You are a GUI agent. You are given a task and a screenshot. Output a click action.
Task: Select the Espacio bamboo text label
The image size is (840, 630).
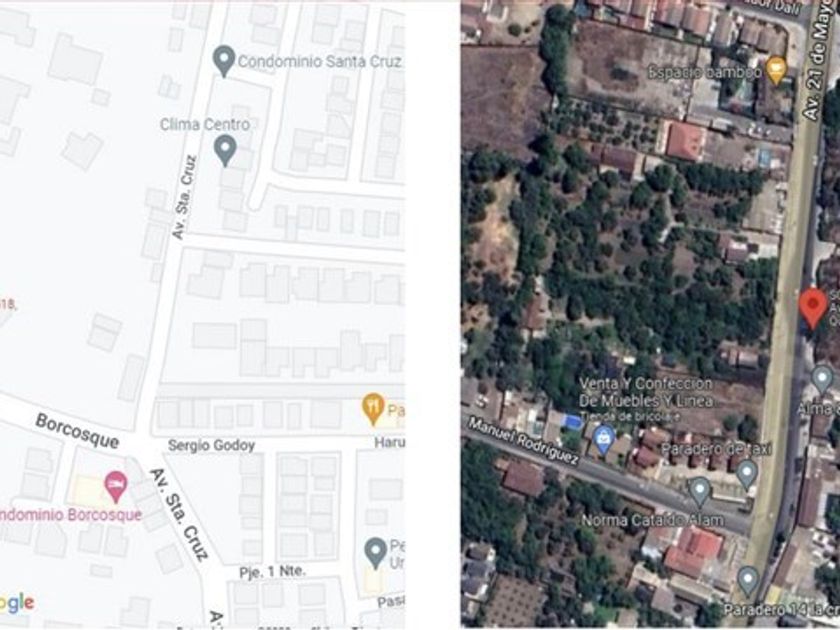(x=704, y=72)
